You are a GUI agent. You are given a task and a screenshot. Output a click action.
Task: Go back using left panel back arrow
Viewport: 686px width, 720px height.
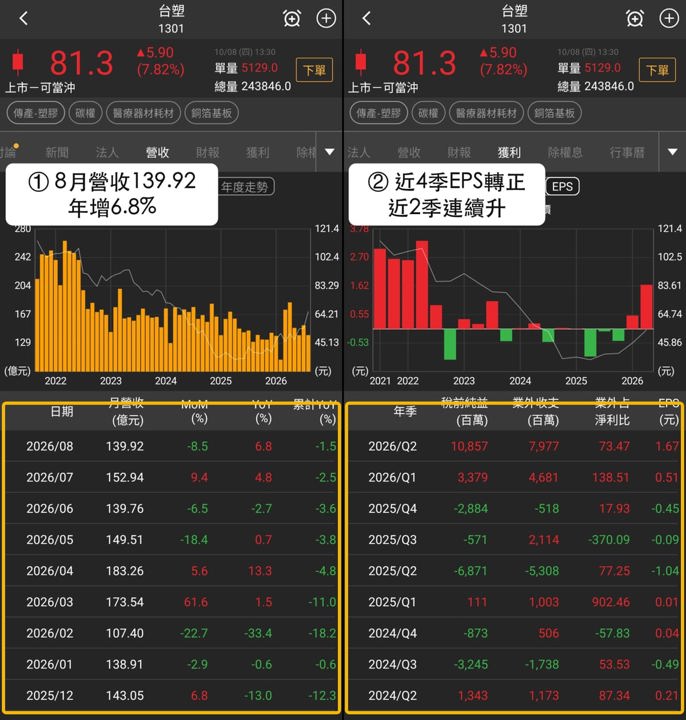click(24, 18)
